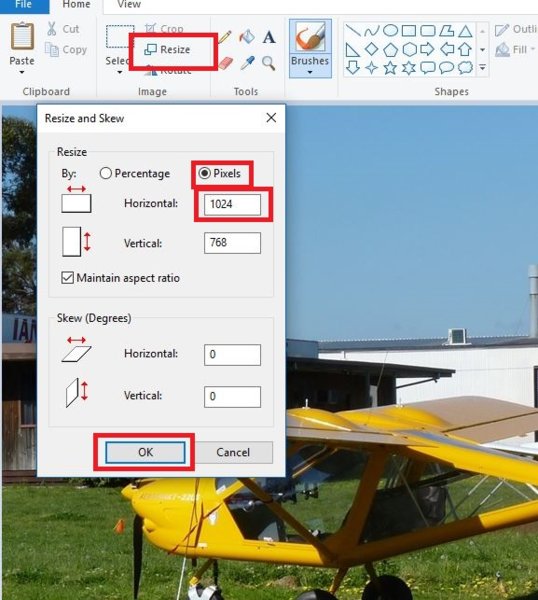Choose the Text tool letter A
The image size is (538, 600).
pos(269,37)
